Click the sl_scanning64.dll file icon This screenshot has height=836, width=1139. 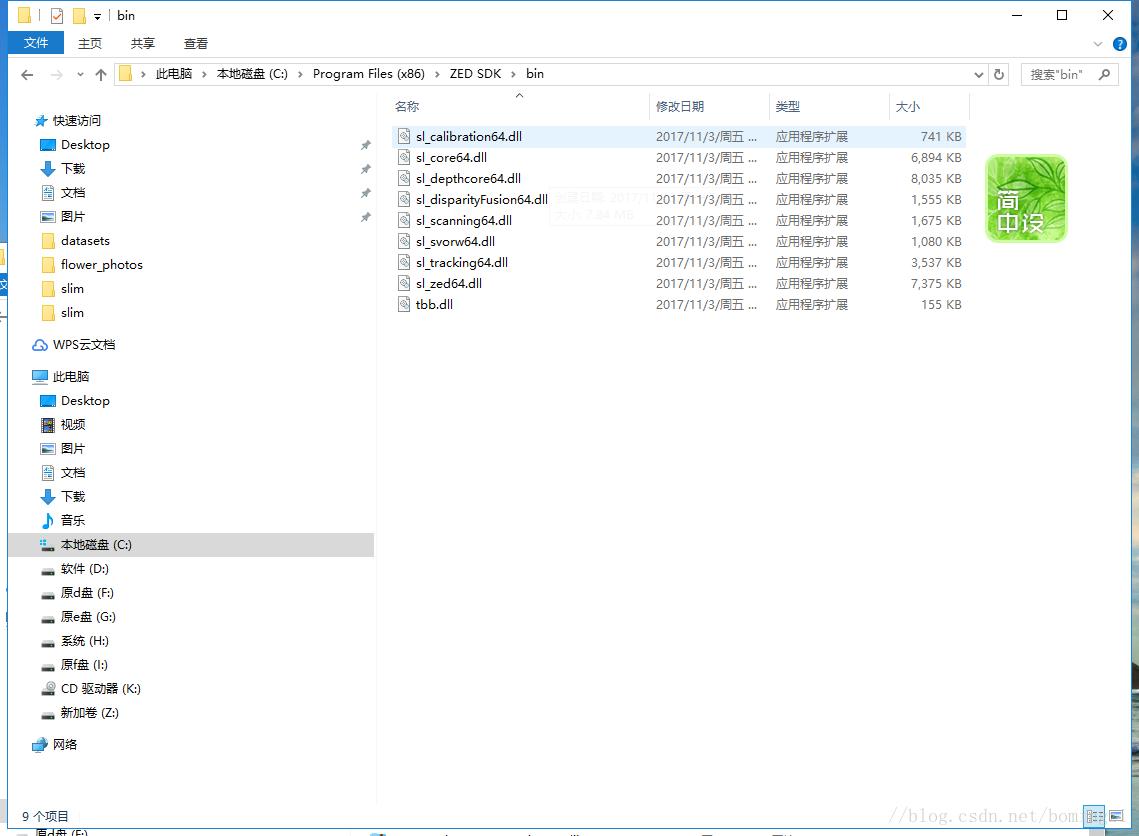point(404,220)
